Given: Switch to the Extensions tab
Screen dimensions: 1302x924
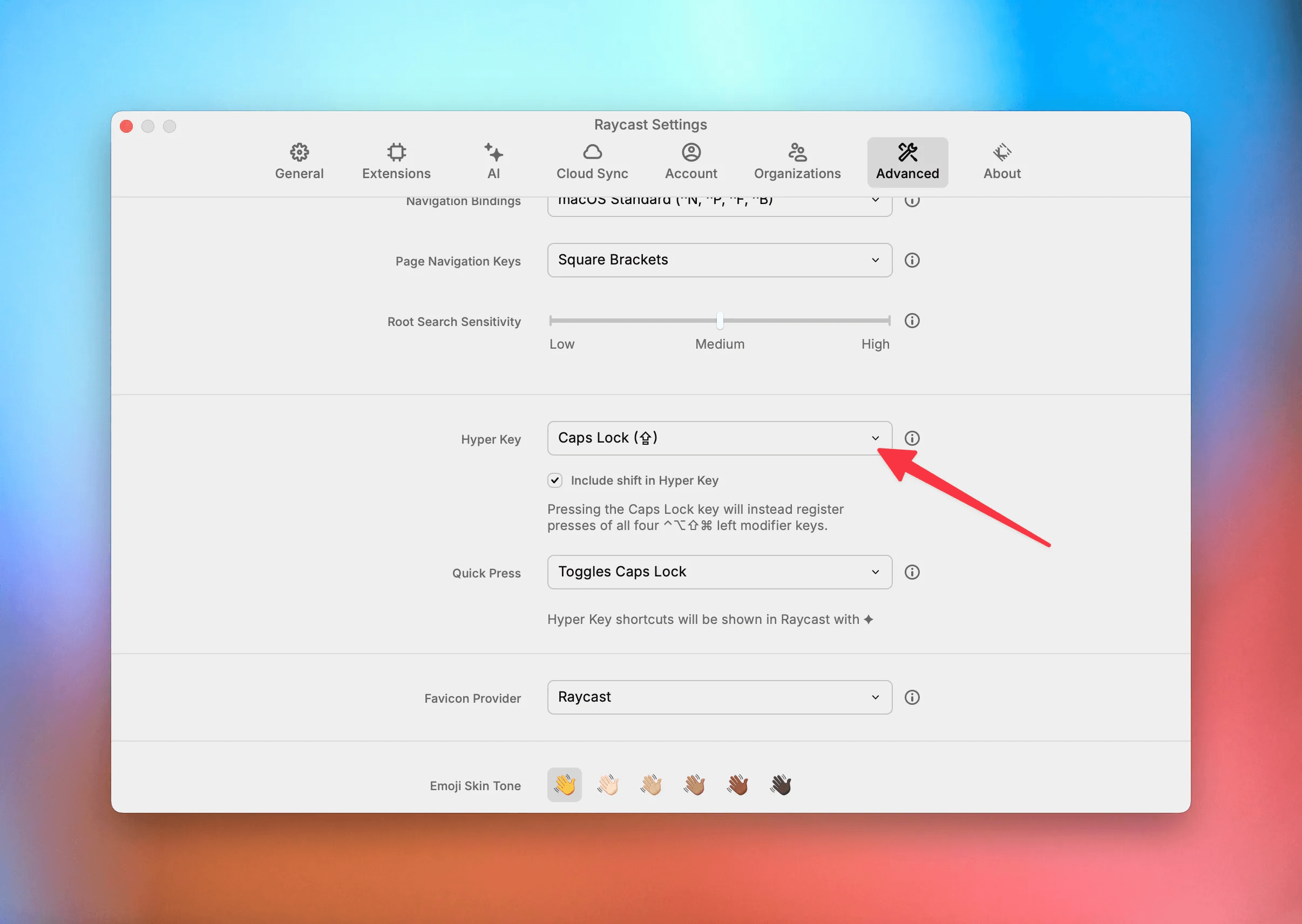Looking at the screenshot, I should coord(397,162).
